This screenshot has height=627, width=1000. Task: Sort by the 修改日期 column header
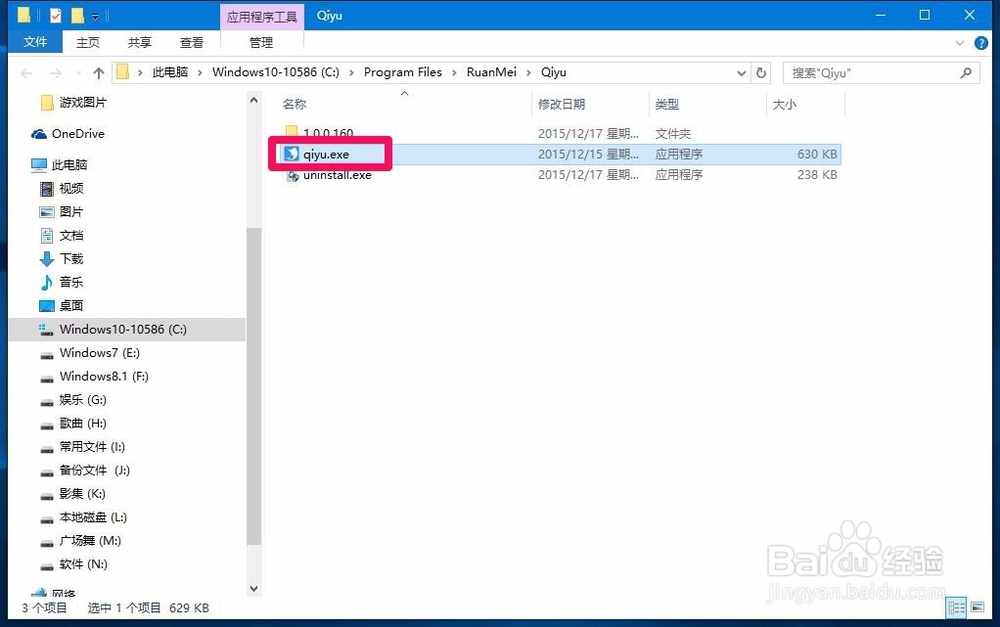click(x=561, y=104)
